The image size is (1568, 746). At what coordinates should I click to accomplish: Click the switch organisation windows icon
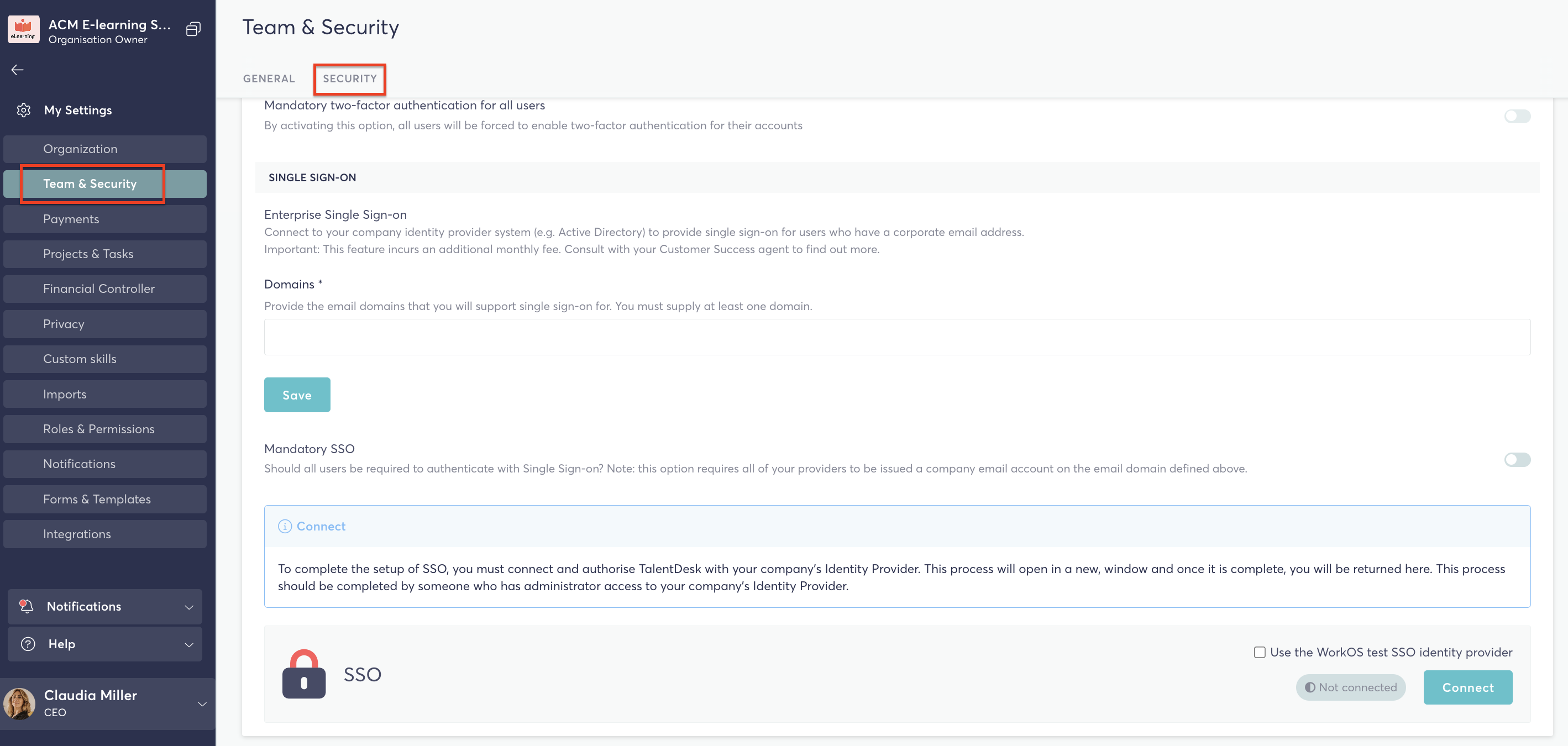193,29
